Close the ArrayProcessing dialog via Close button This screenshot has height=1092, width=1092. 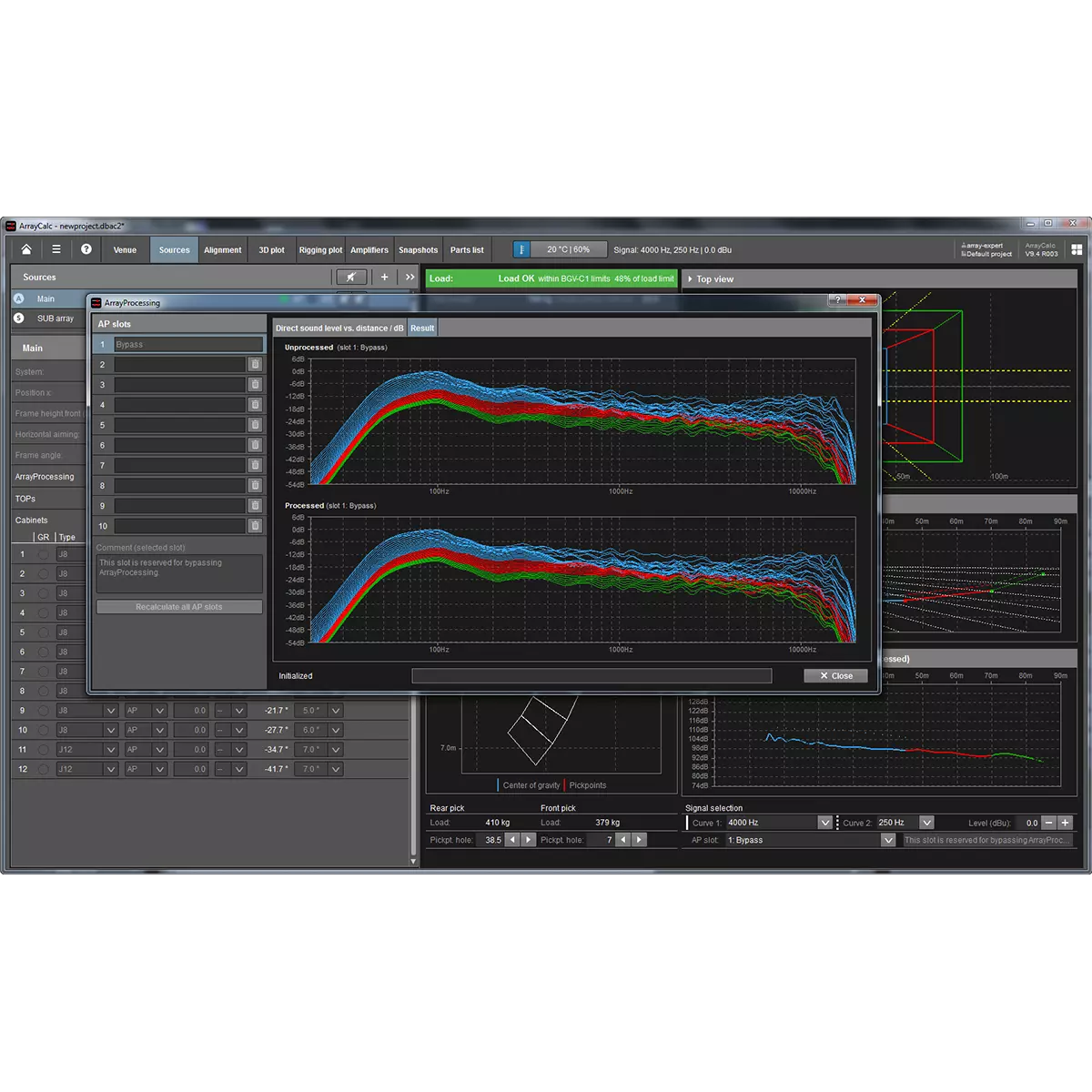pyautogui.click(x=835, y=676)
